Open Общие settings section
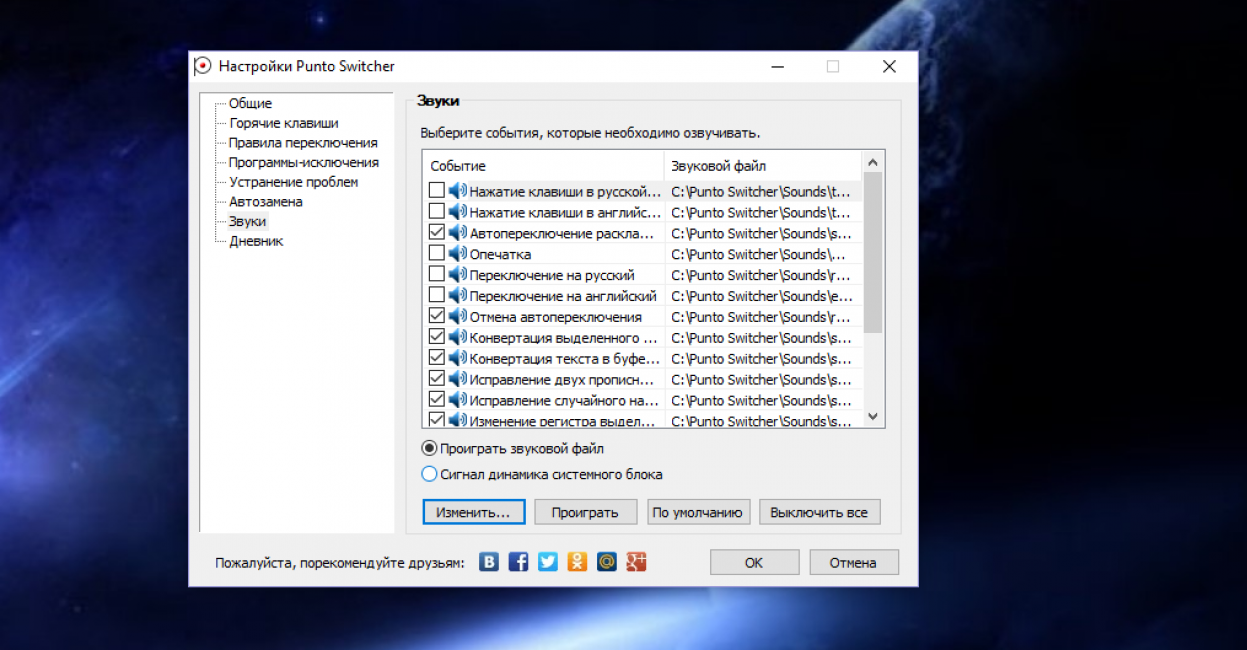1247x650 pixels. [250, 103]
